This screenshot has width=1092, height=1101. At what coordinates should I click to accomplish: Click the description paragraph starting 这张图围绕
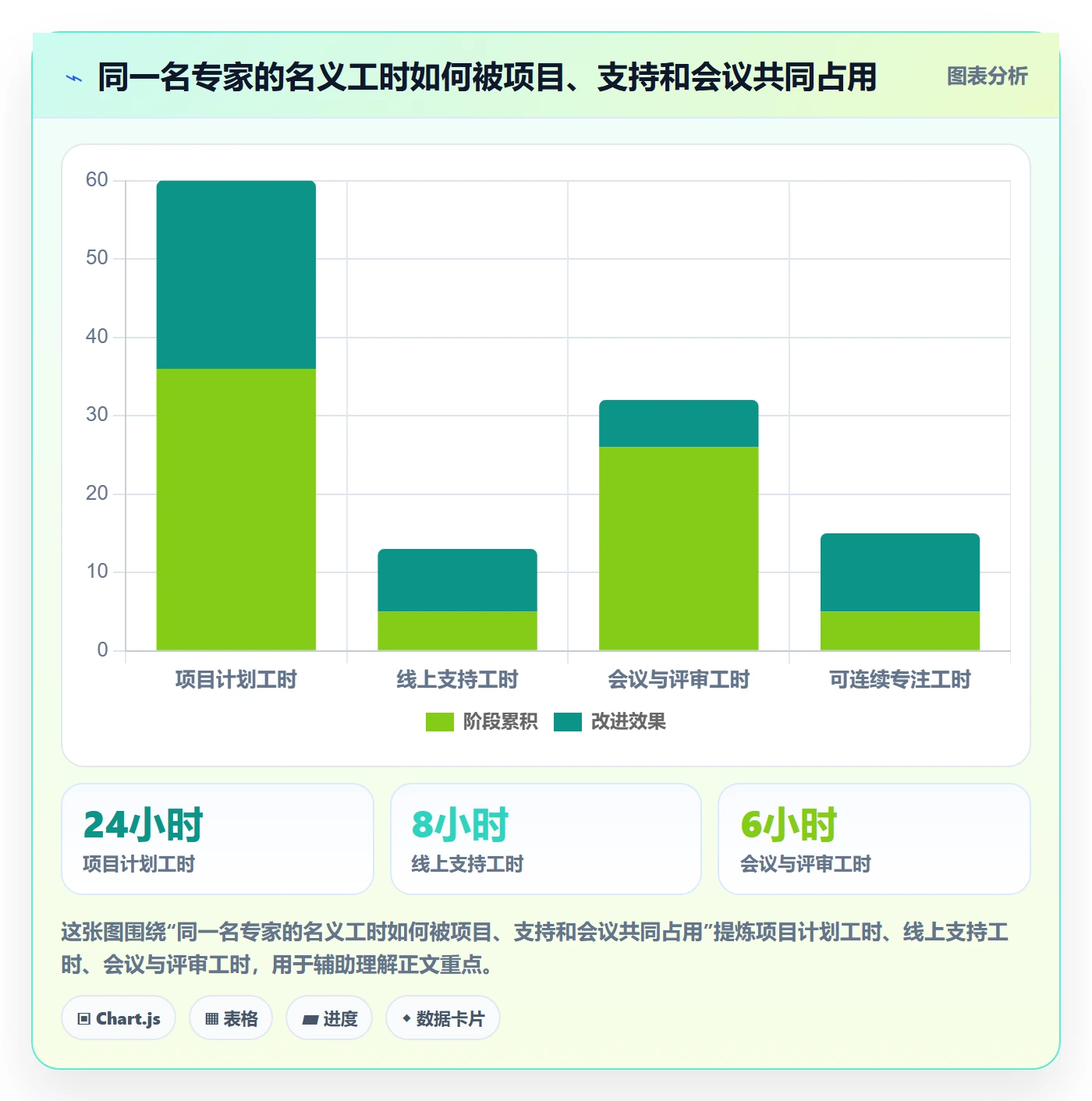coord(535,948)
